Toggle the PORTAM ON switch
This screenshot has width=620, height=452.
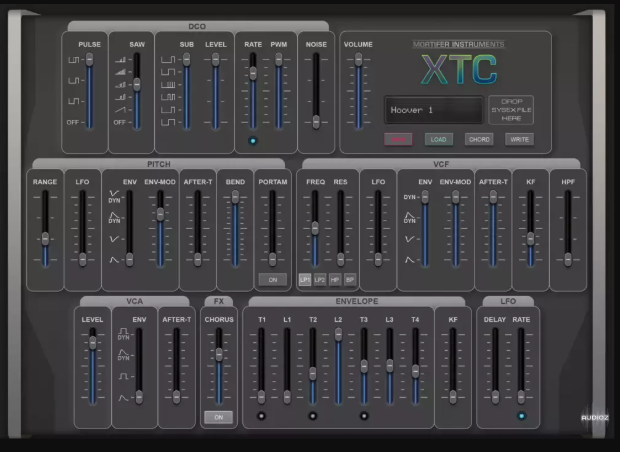point(273,280)
